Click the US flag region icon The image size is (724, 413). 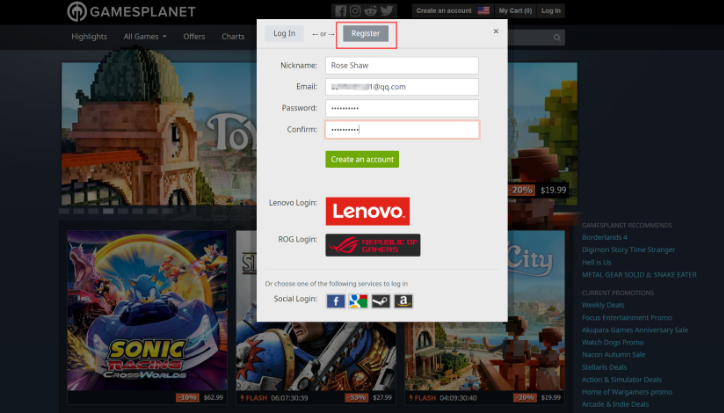483,10
